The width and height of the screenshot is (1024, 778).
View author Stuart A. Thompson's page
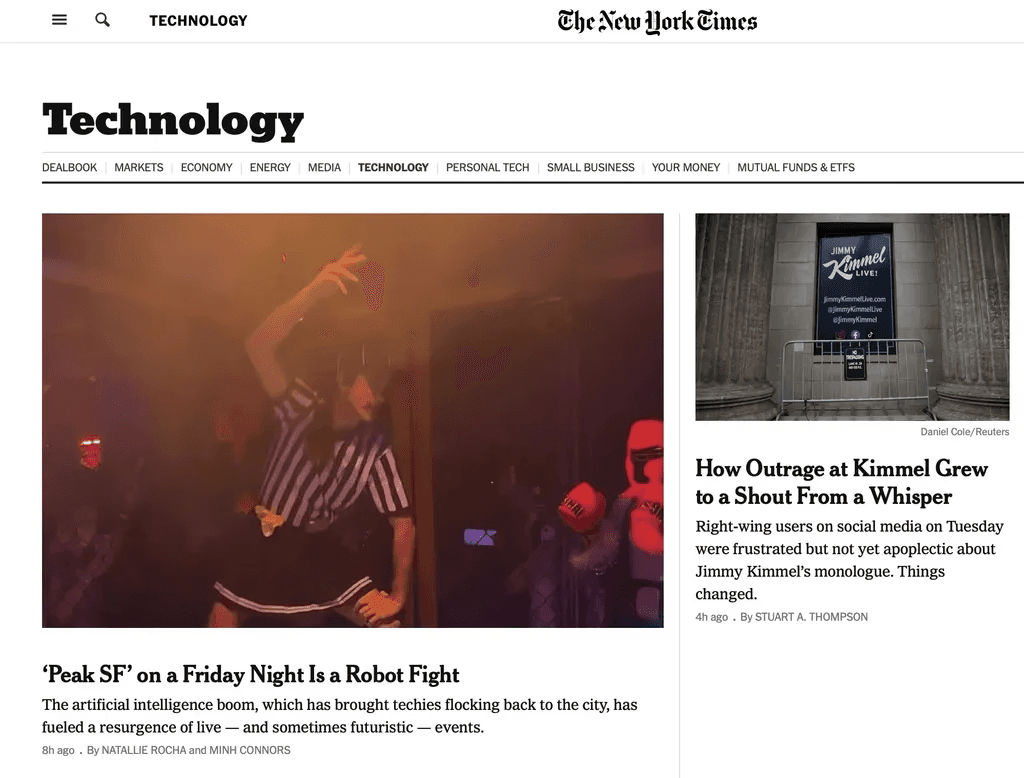click(811, 617)
